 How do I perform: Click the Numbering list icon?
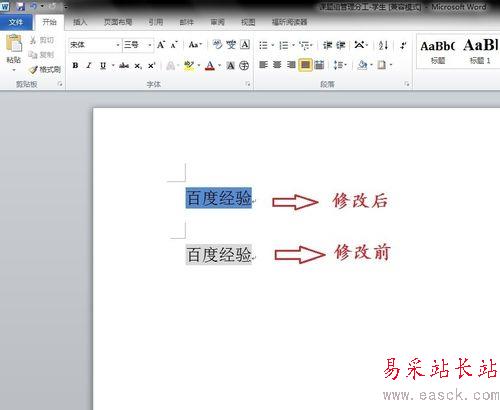284,45
